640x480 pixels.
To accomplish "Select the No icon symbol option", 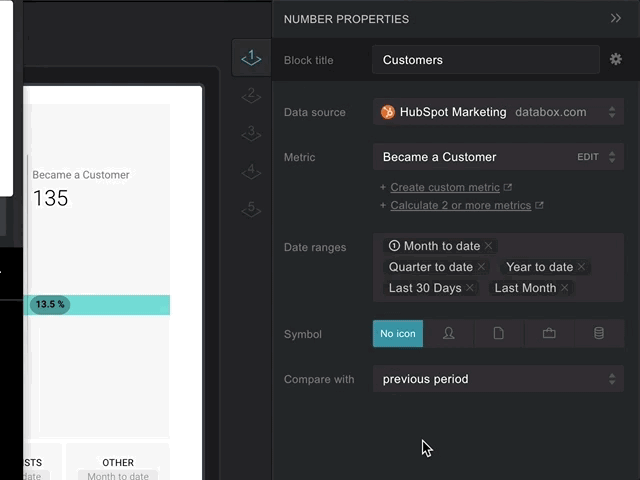I will pos(398,334).
